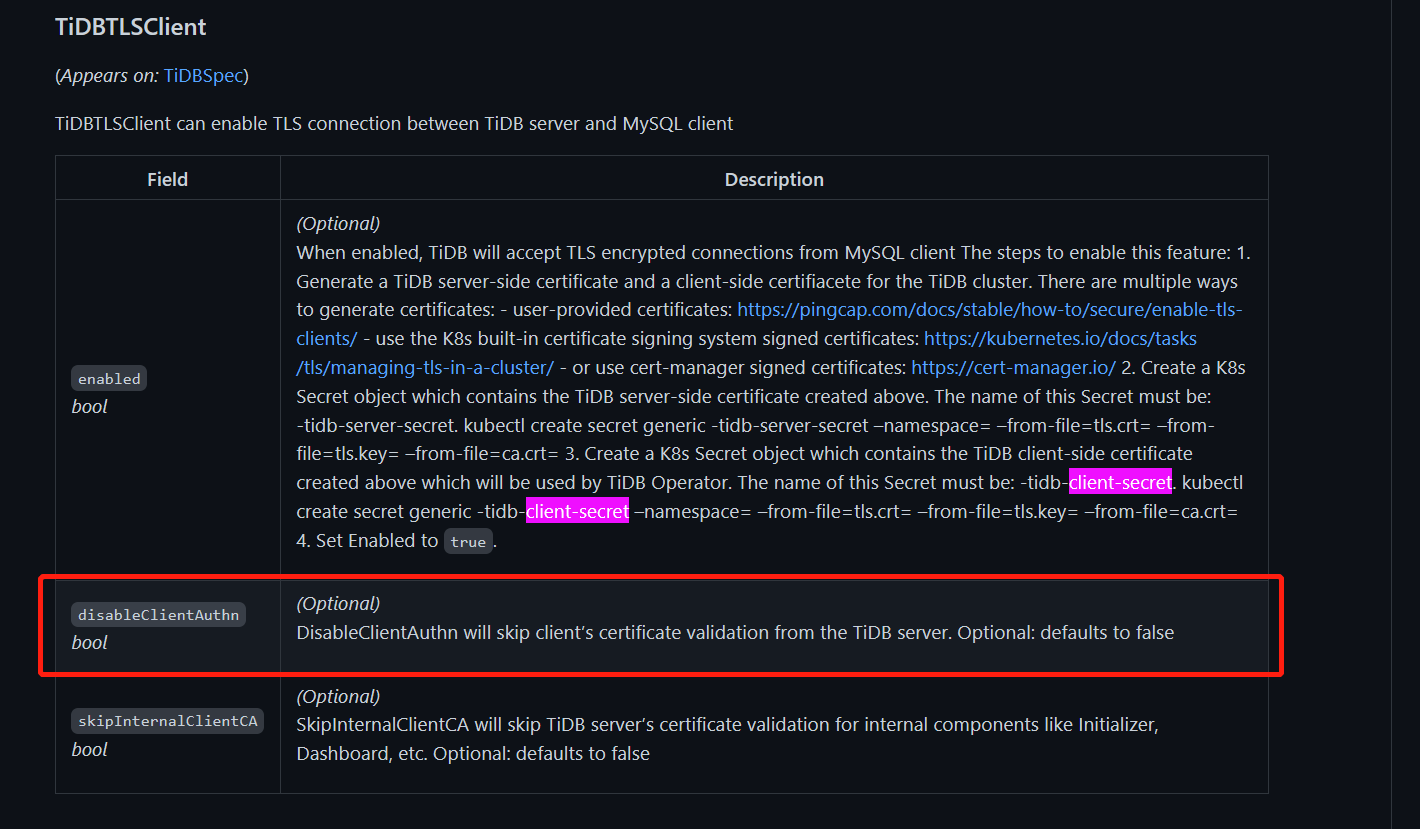Screen dimensions: 1420x829
Task: Click the bool type under enabled
Action: 89,407
